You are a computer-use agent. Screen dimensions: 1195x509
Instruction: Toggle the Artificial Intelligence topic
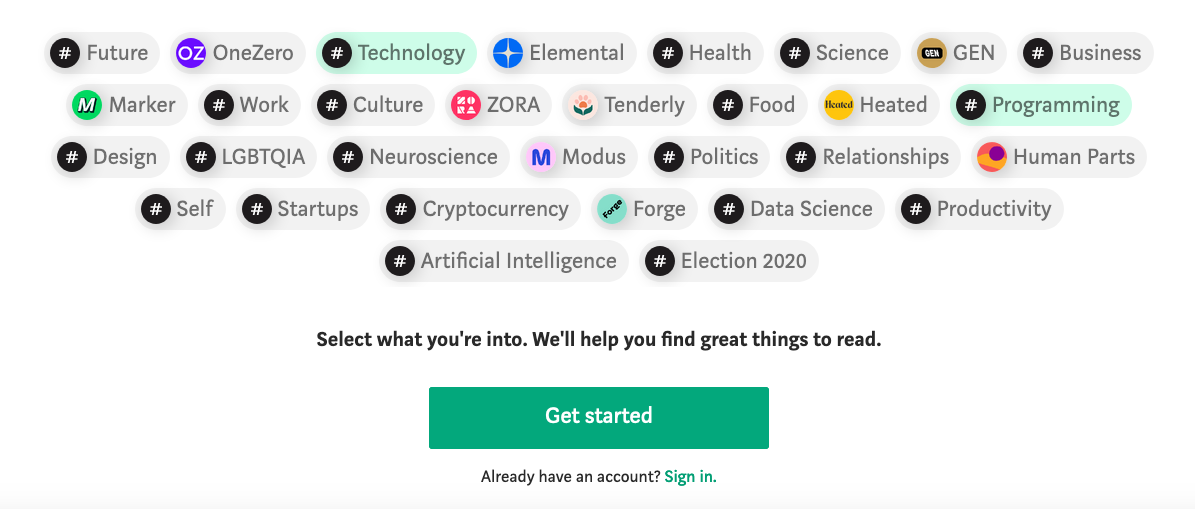504,261
